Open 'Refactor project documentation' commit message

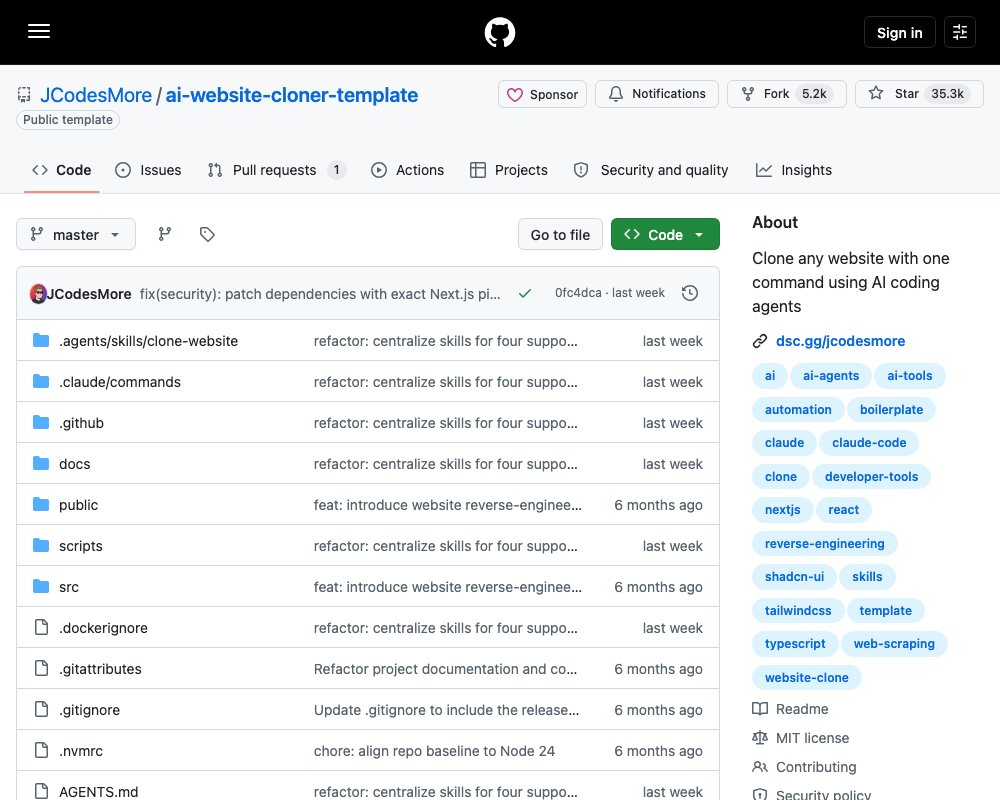pyautogui.click(x=445, y=669)
